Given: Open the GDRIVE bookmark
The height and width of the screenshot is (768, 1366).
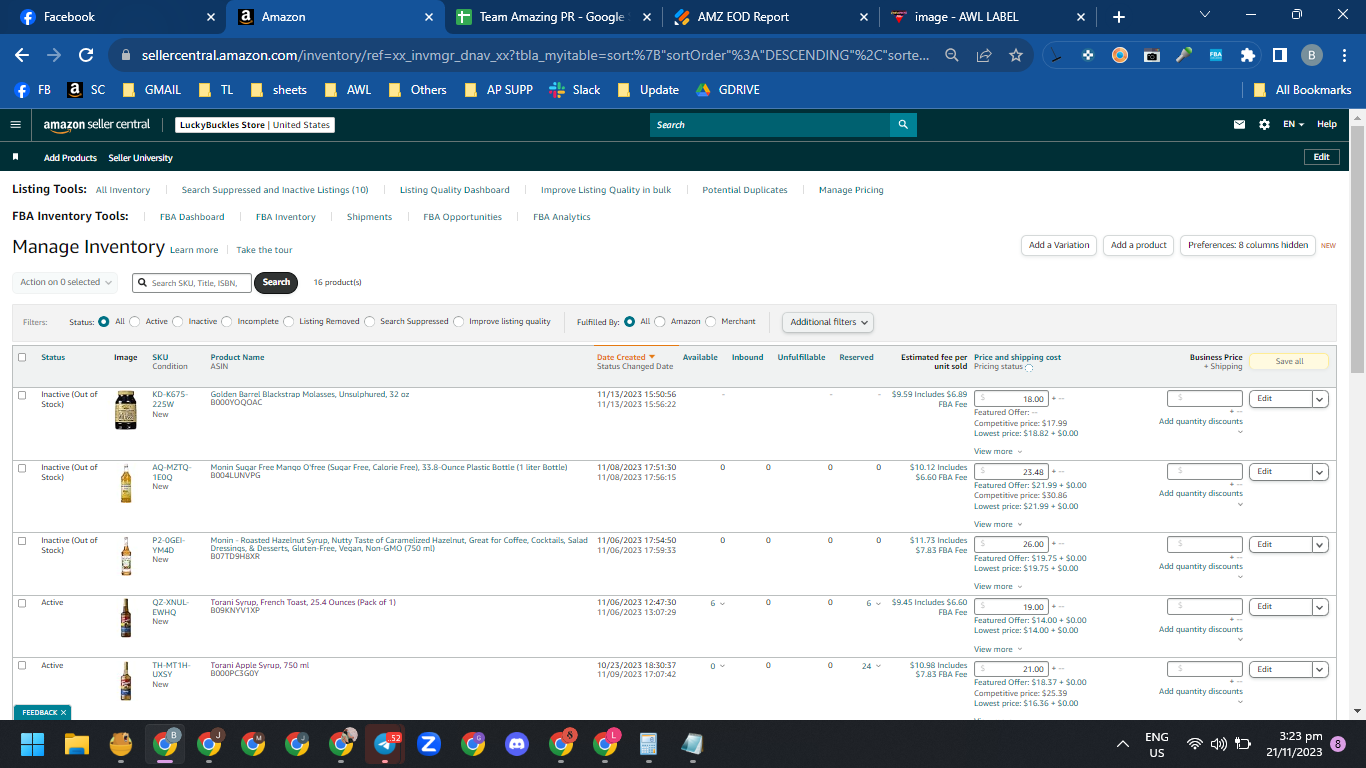Looking at the screenshot, I should [x=727, y=90].
